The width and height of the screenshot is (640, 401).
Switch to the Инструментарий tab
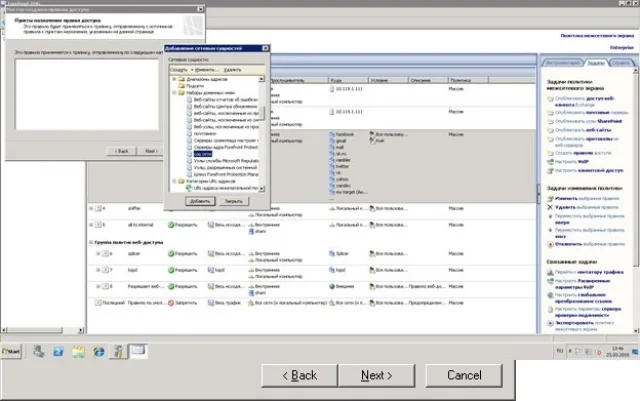tap(562, 63)
